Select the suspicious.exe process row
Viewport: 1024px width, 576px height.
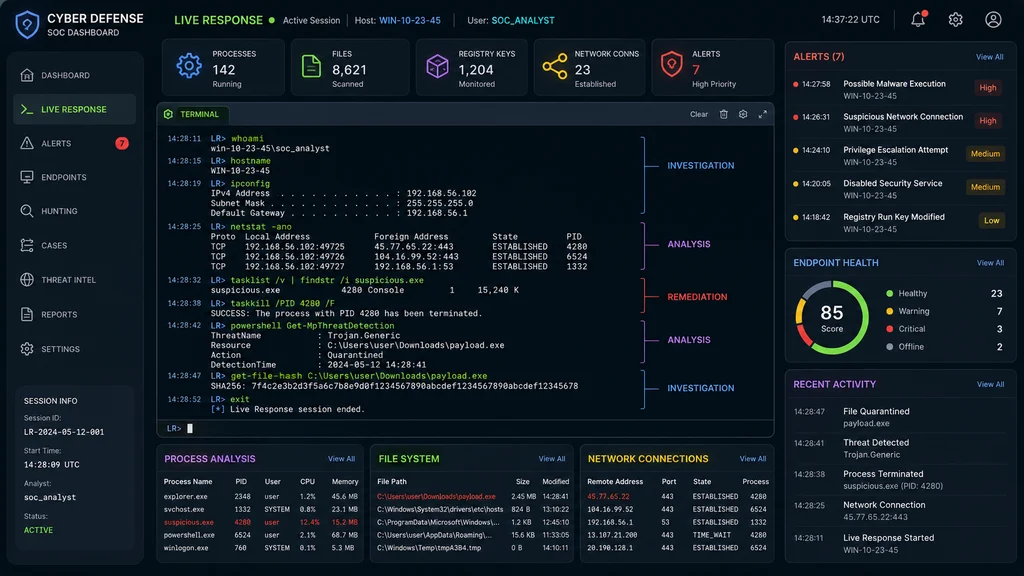tap(261, 522)
